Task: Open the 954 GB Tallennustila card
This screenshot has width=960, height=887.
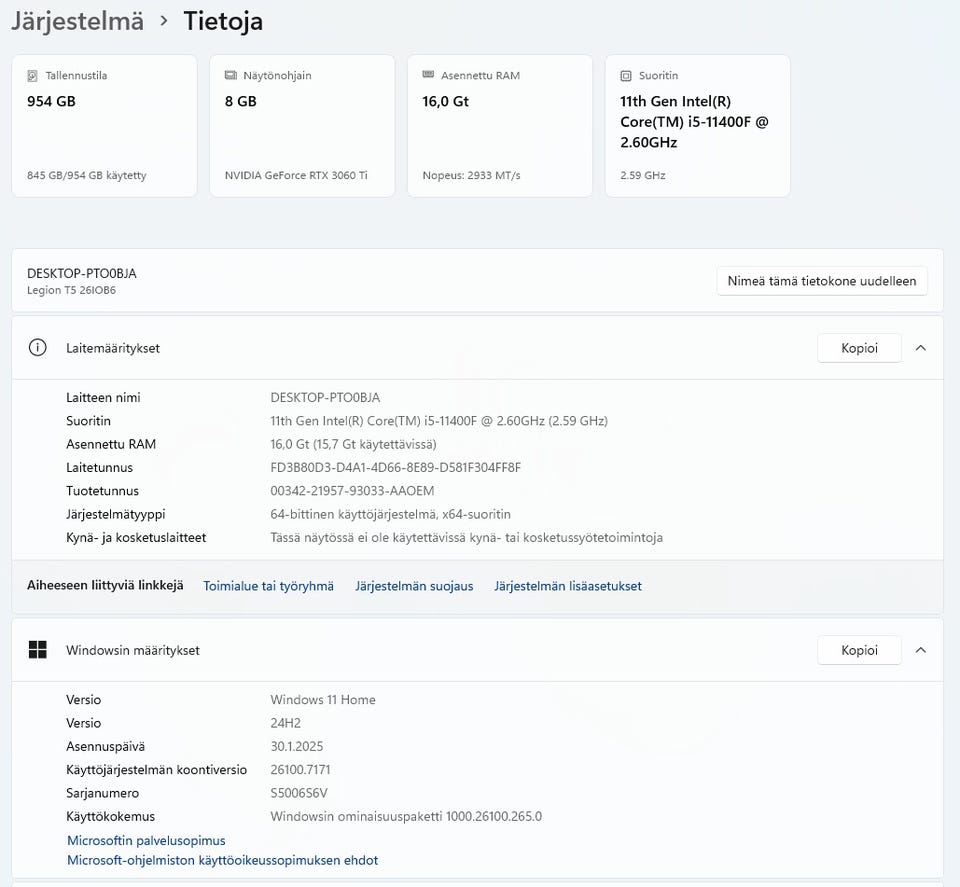Action: pyautogui.click(x=104, y=126)
